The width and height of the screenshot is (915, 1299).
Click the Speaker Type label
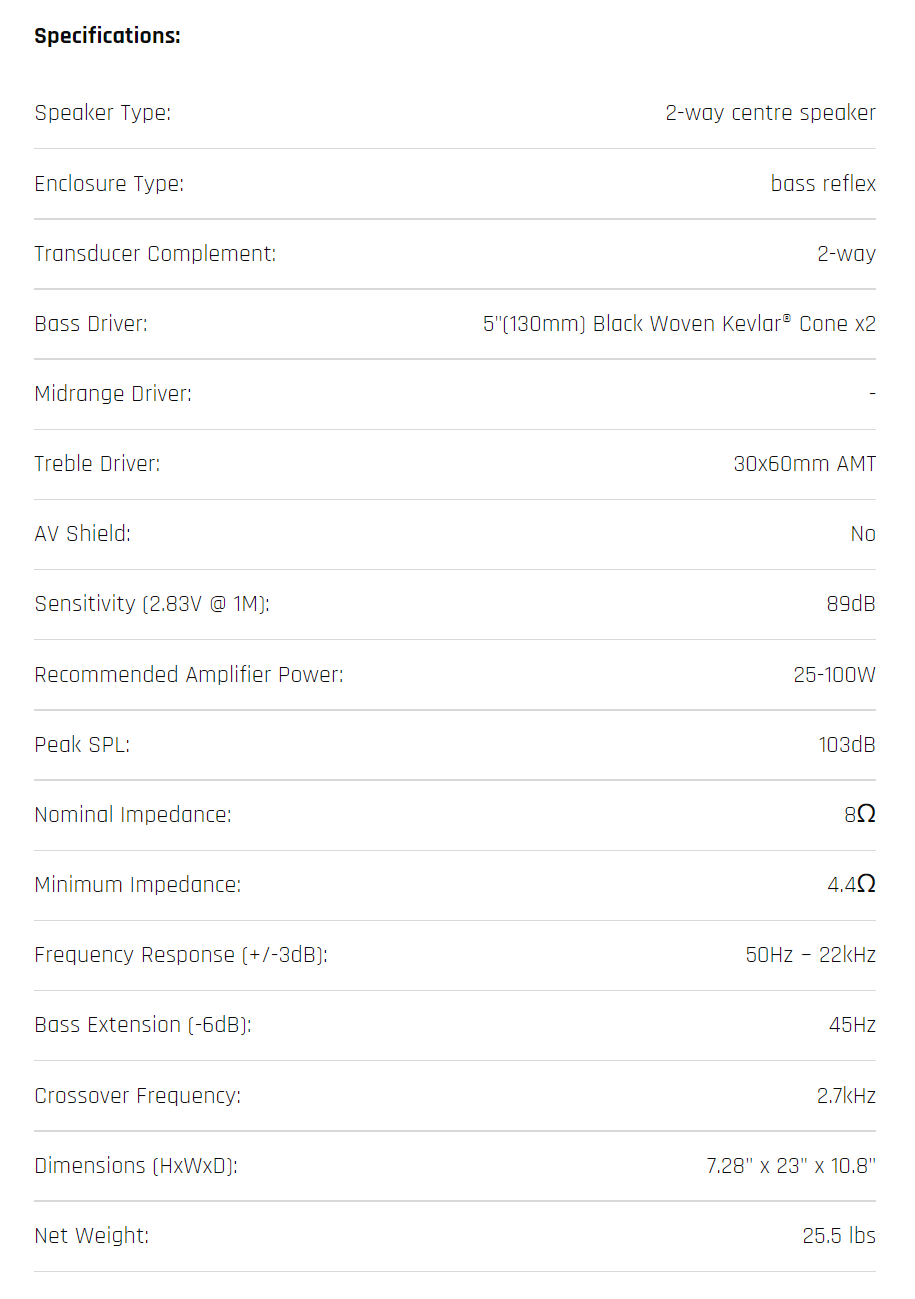(x=102, y=113)
